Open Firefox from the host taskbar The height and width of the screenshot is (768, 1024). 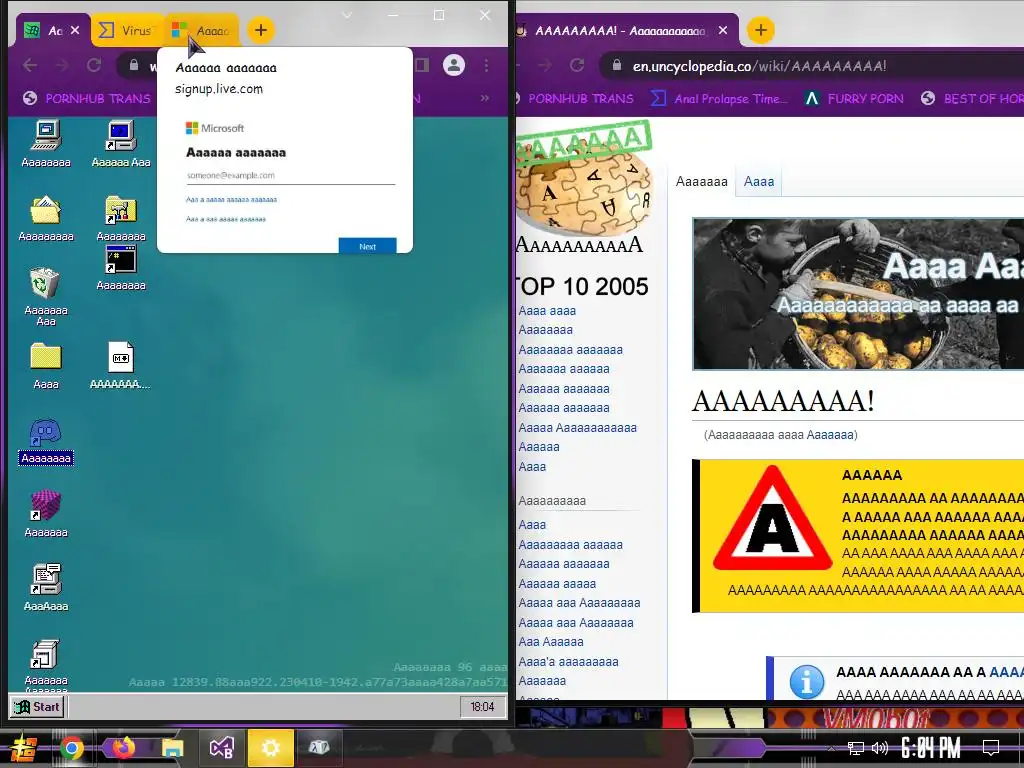[123, 748]
